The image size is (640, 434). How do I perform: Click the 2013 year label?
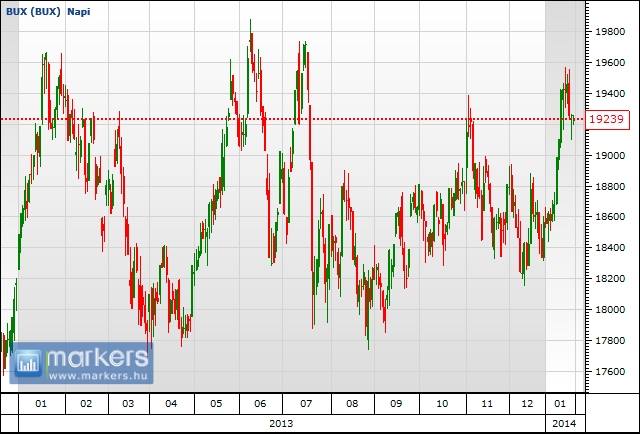(x=281, y=423)
